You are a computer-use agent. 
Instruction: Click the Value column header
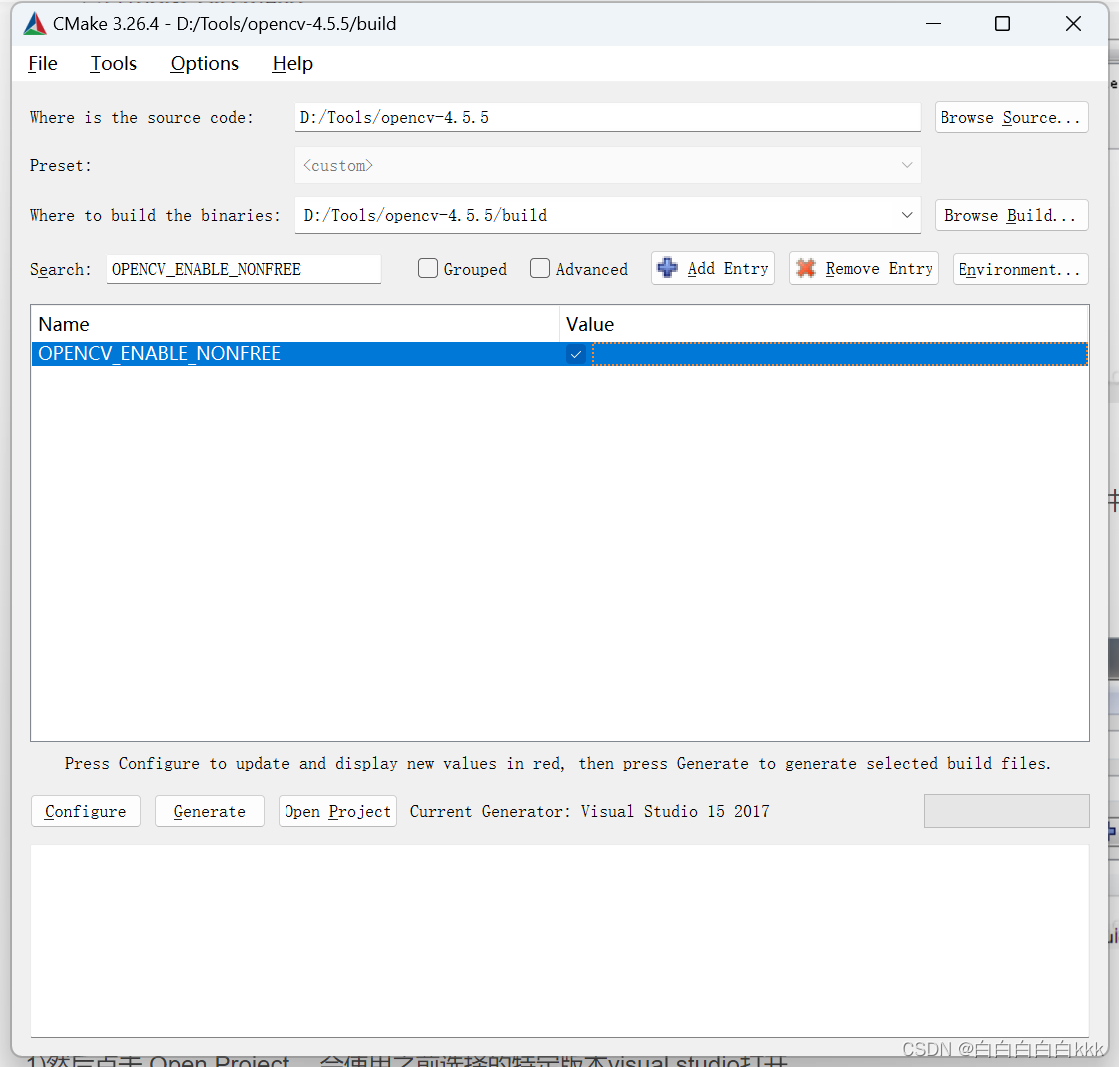pos(824,324)
